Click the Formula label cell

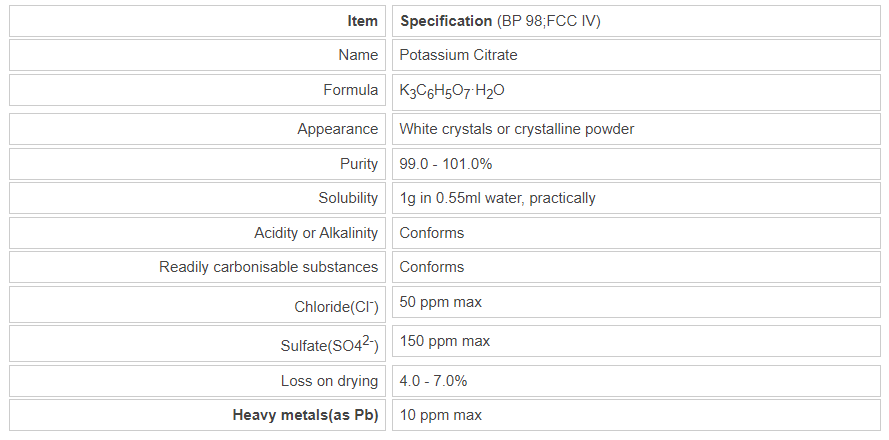pyautogui.click(x=350, y=90)
